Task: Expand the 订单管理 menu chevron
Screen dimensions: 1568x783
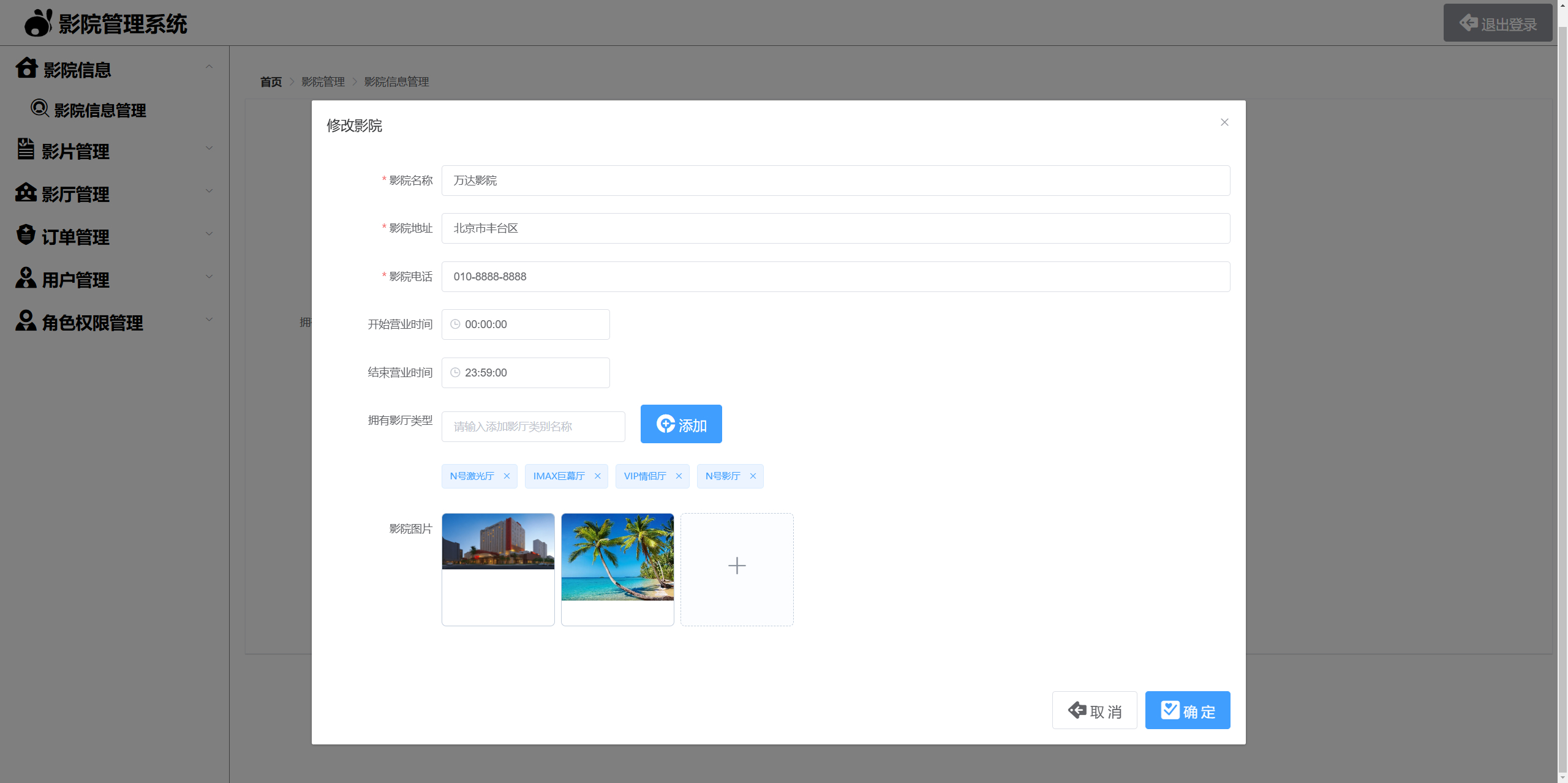Action: (209, 234)
